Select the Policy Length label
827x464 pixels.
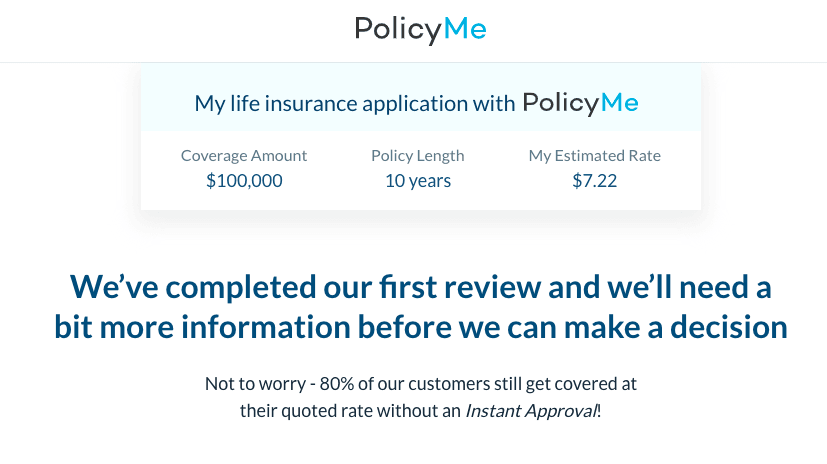click(x=418, y=156)
